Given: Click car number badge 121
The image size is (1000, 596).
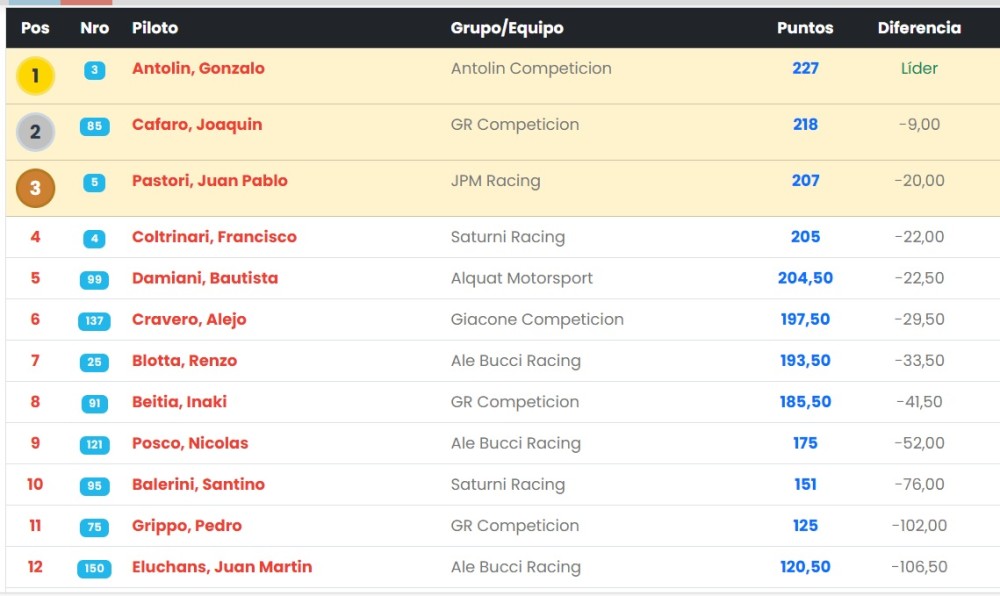Looking at the screenshot, I should click(94, 445).
